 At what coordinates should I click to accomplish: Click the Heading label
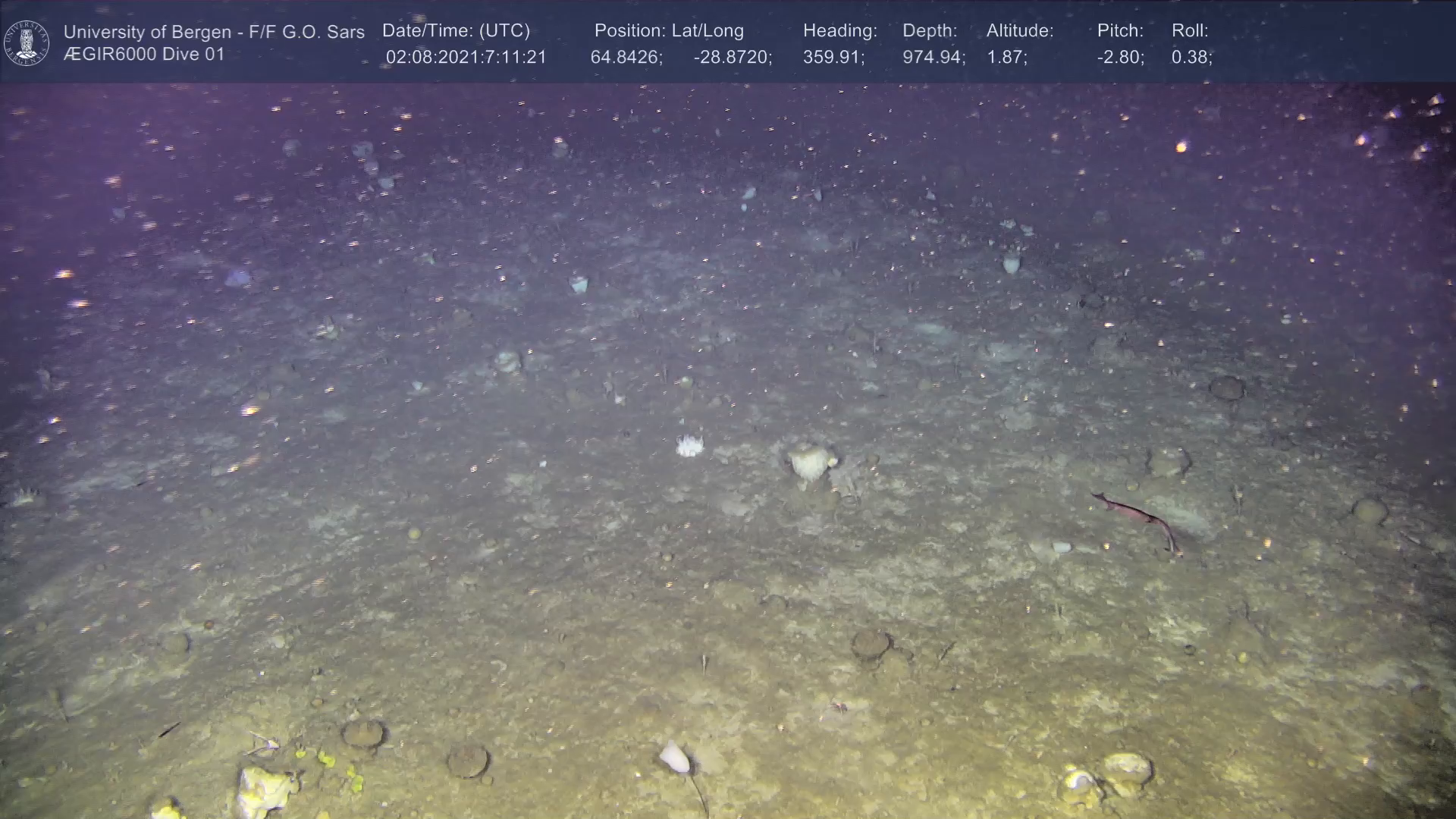[x=839, y=31]
